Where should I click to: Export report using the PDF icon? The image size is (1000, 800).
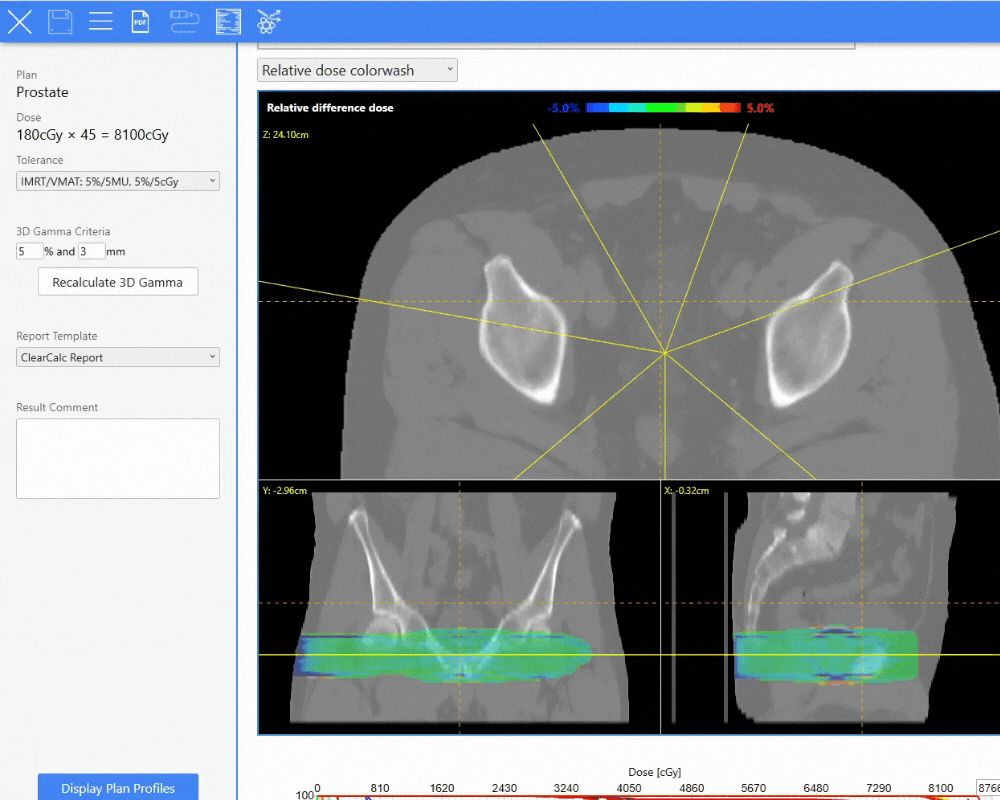tap(141, 21)
